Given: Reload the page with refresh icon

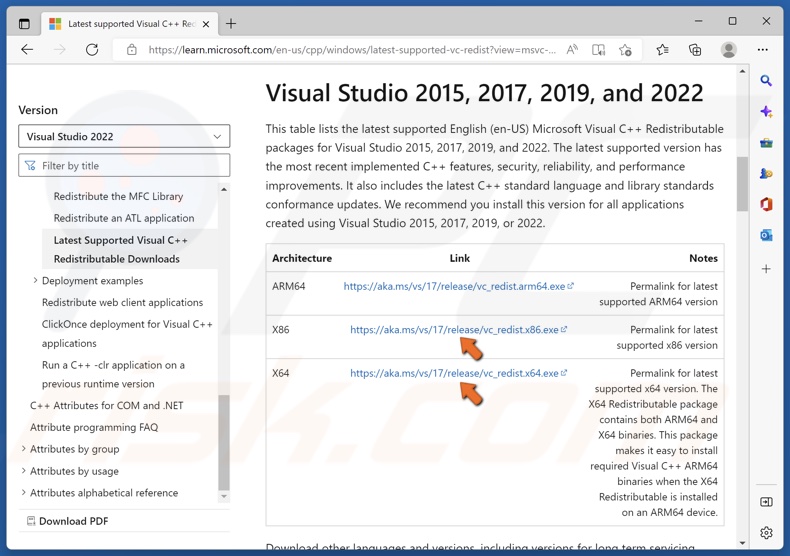Looking at the screenshot, I should pyautogui.click(x=92, y=49).
